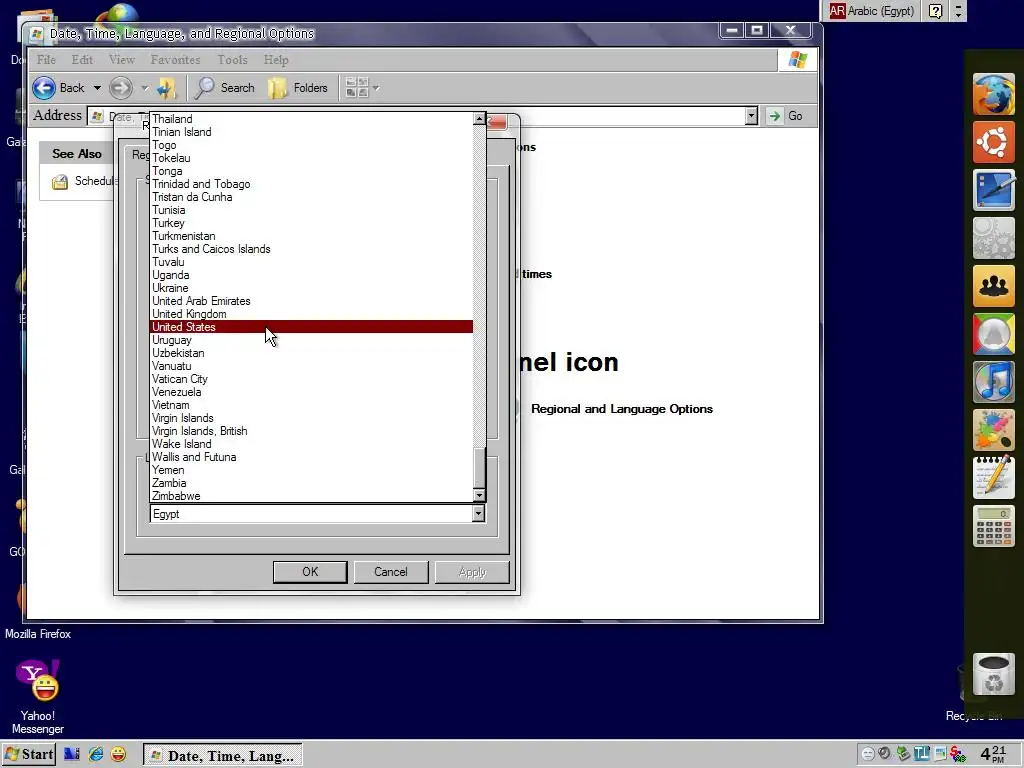Click the Back arrow icon in toolbar
The height and width of the screenshot is (768, 1024).
pos(44,88)
